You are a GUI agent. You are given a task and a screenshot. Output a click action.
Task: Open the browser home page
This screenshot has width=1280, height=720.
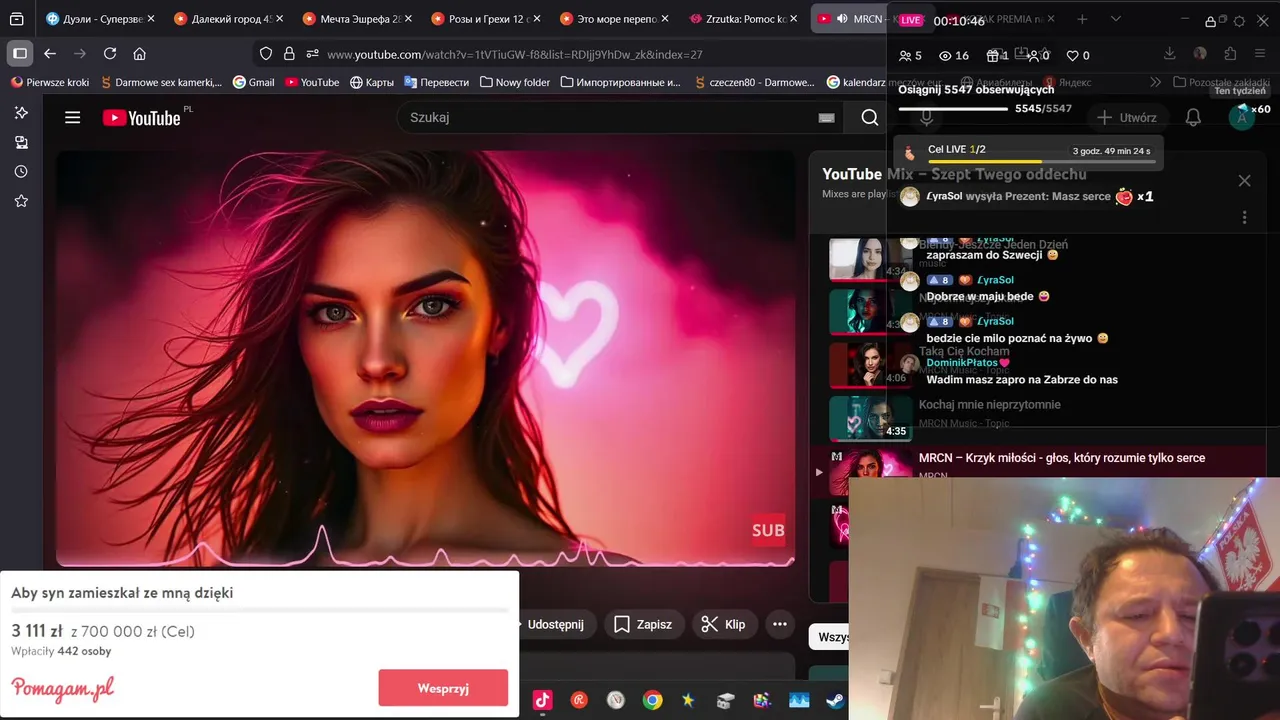coord(139,54)
